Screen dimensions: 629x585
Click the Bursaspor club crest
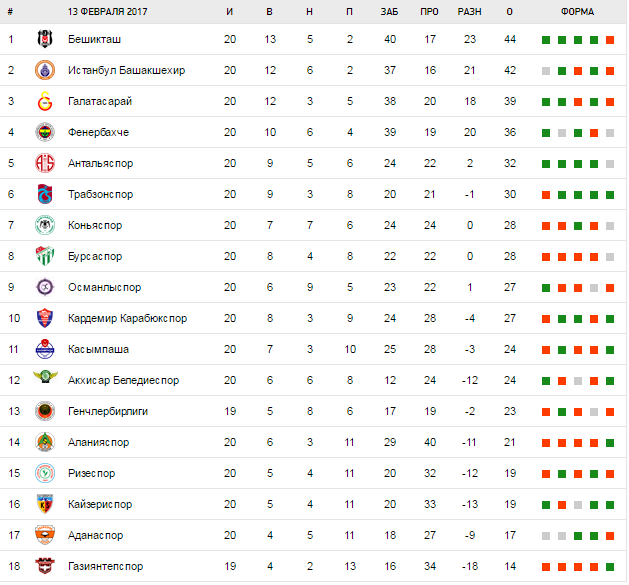(x=44, y=257)
